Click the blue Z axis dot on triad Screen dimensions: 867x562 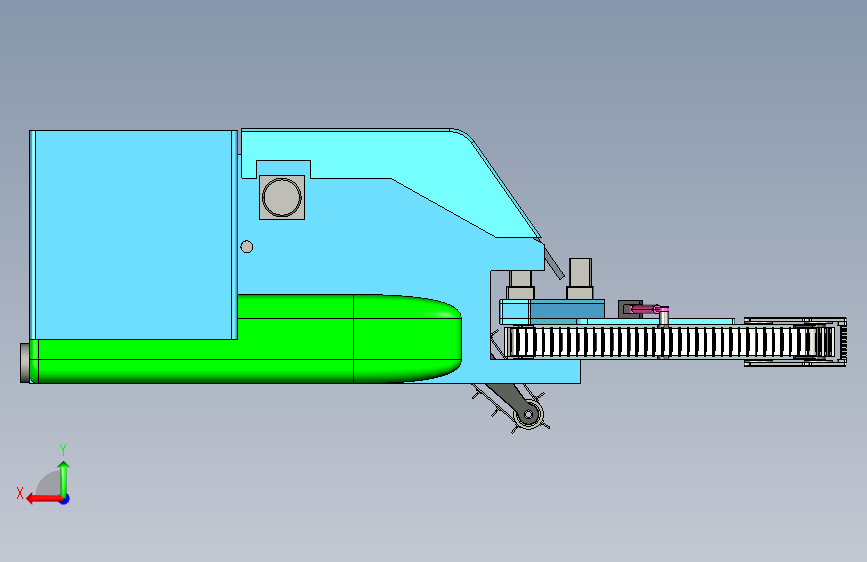point(65,499)
